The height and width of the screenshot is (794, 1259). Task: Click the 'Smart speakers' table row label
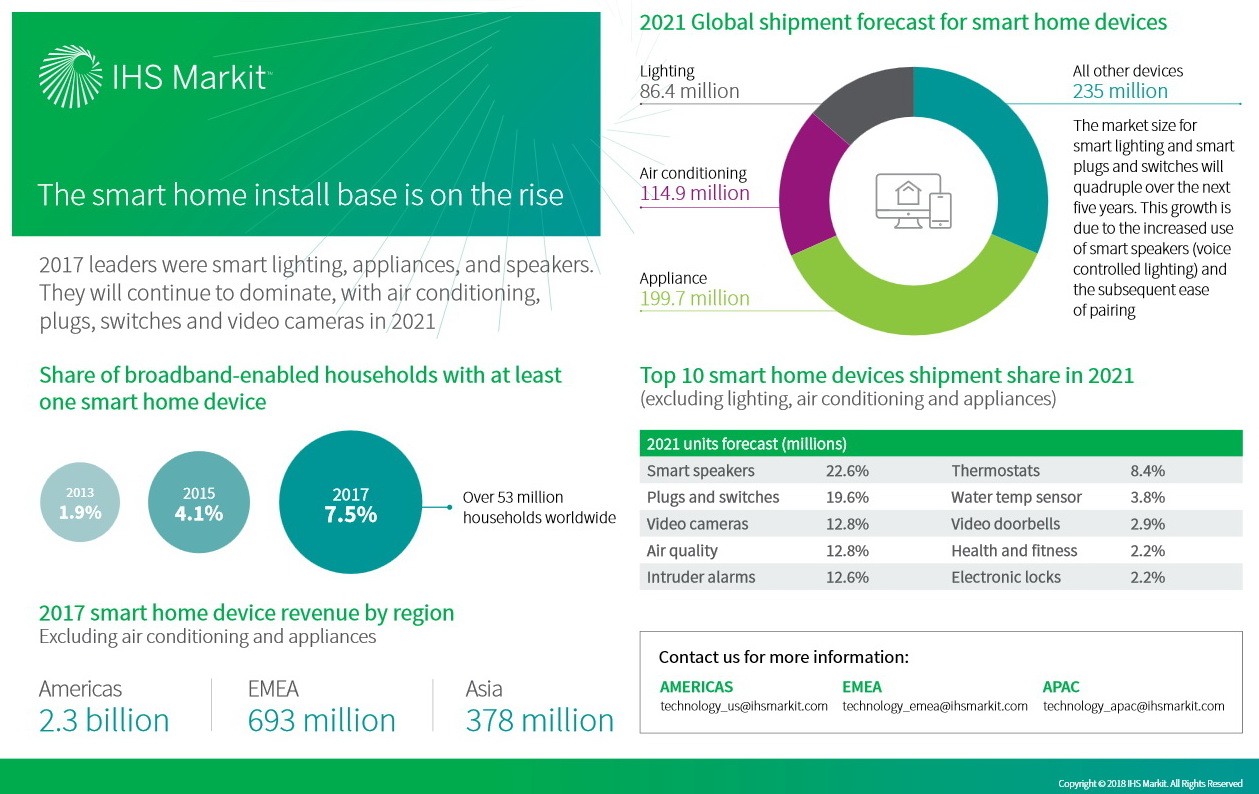click(x=701, y=470)
